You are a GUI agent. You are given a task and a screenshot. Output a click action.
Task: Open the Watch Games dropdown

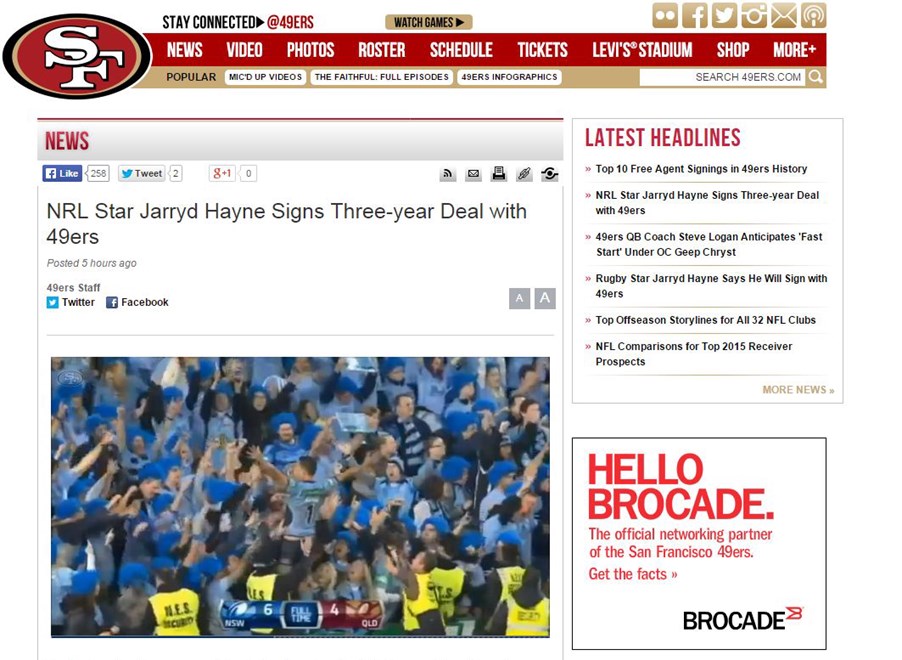pos(428,22)
